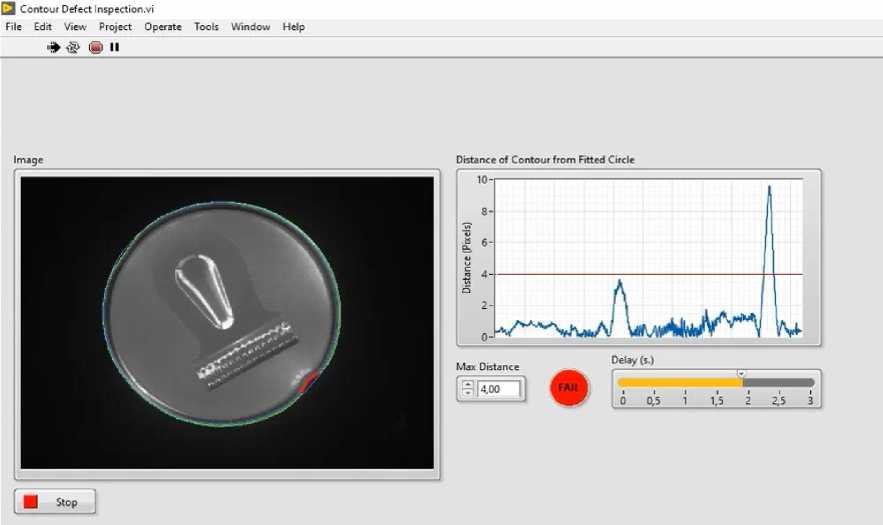Click the Abort Execution red icon

96,47
